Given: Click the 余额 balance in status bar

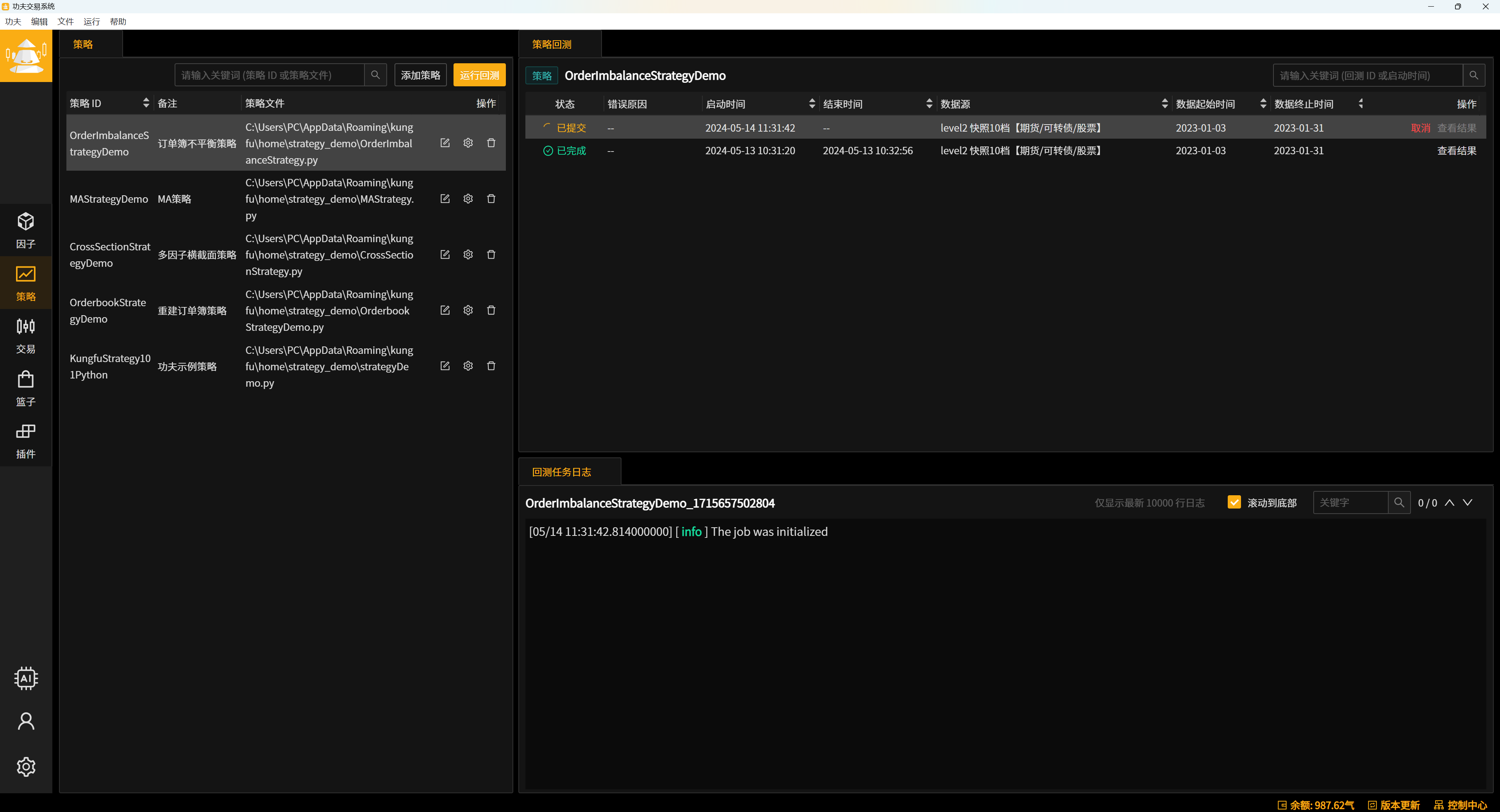Looking at the screenshot, I should (x=1316, y=805).
